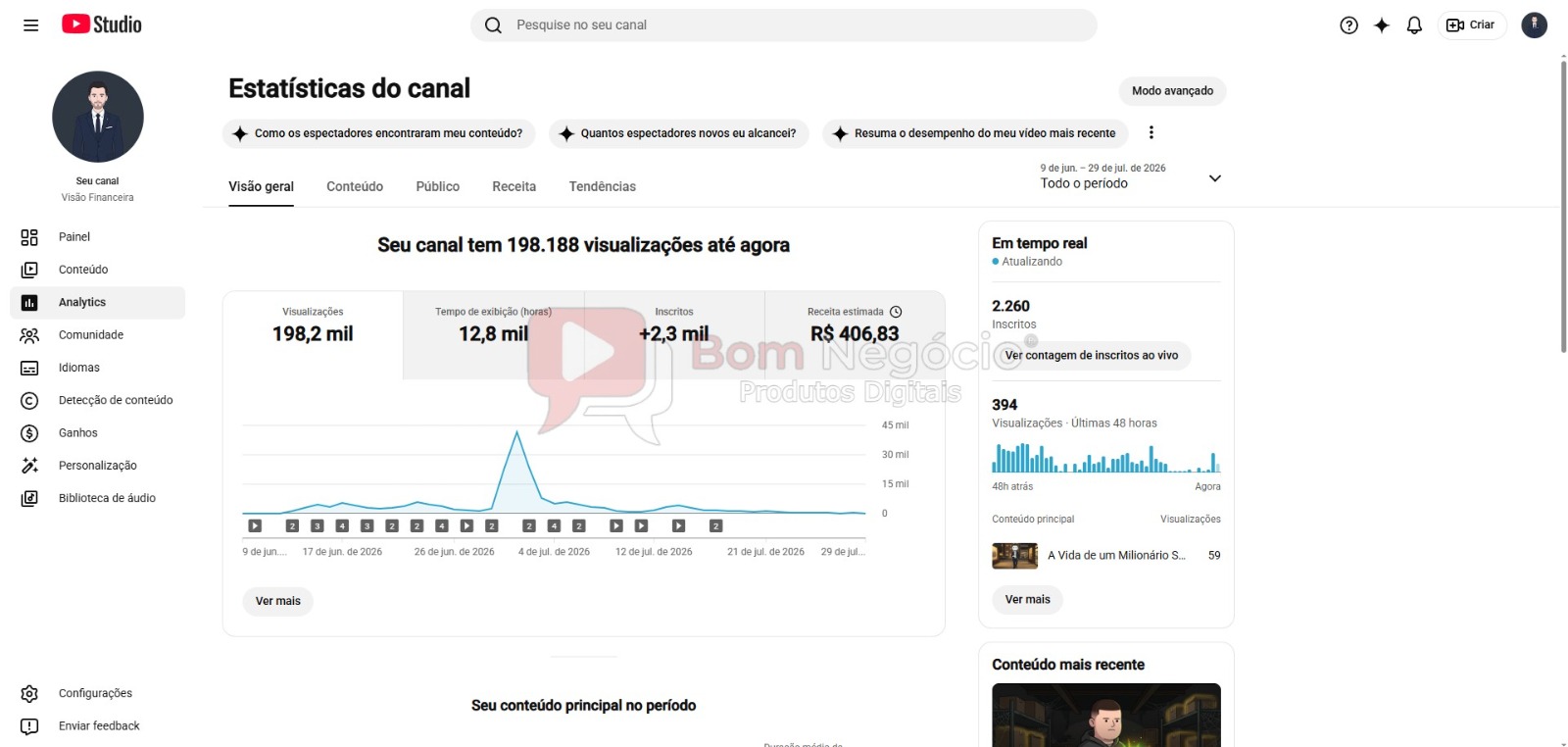This screenshot has height=747, width=1568.
Task: Click the A Vida de um Milionário thumbnail
Action: click(1014, 556)
